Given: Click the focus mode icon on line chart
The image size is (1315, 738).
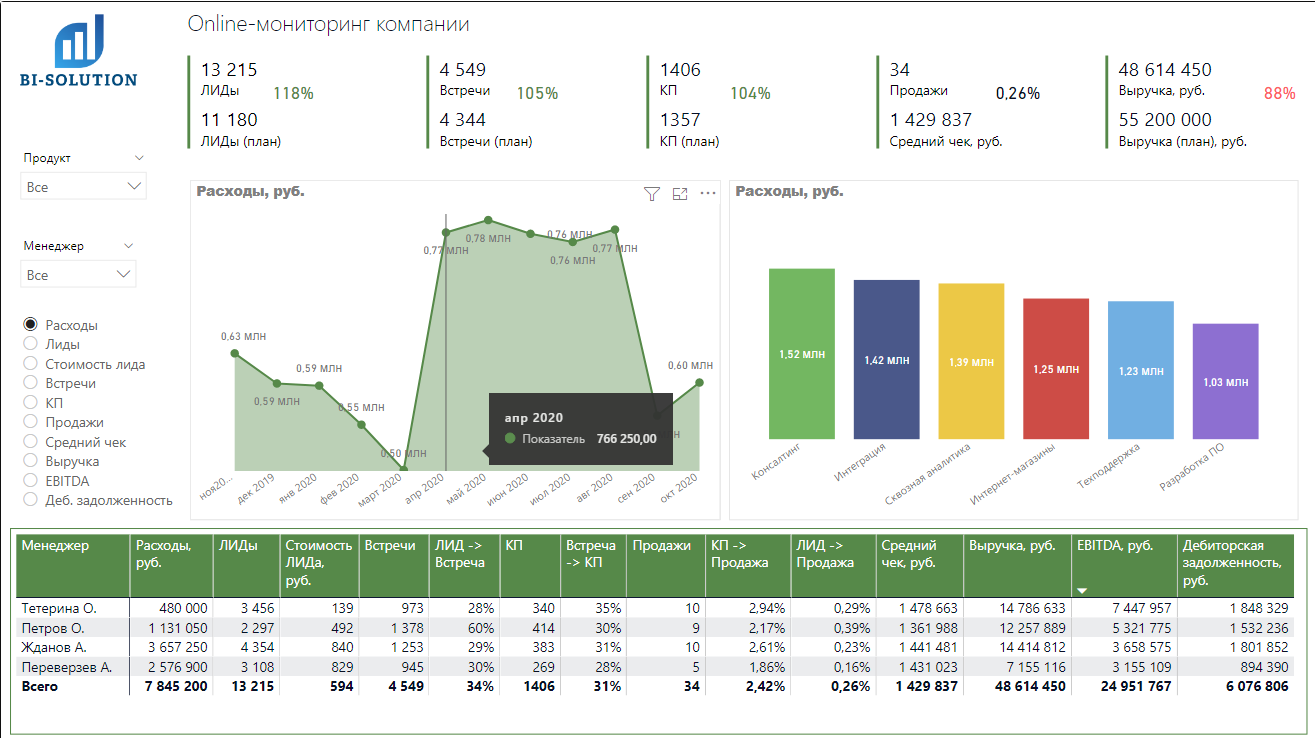Looking at the screenshot, I should click(680, 194).
